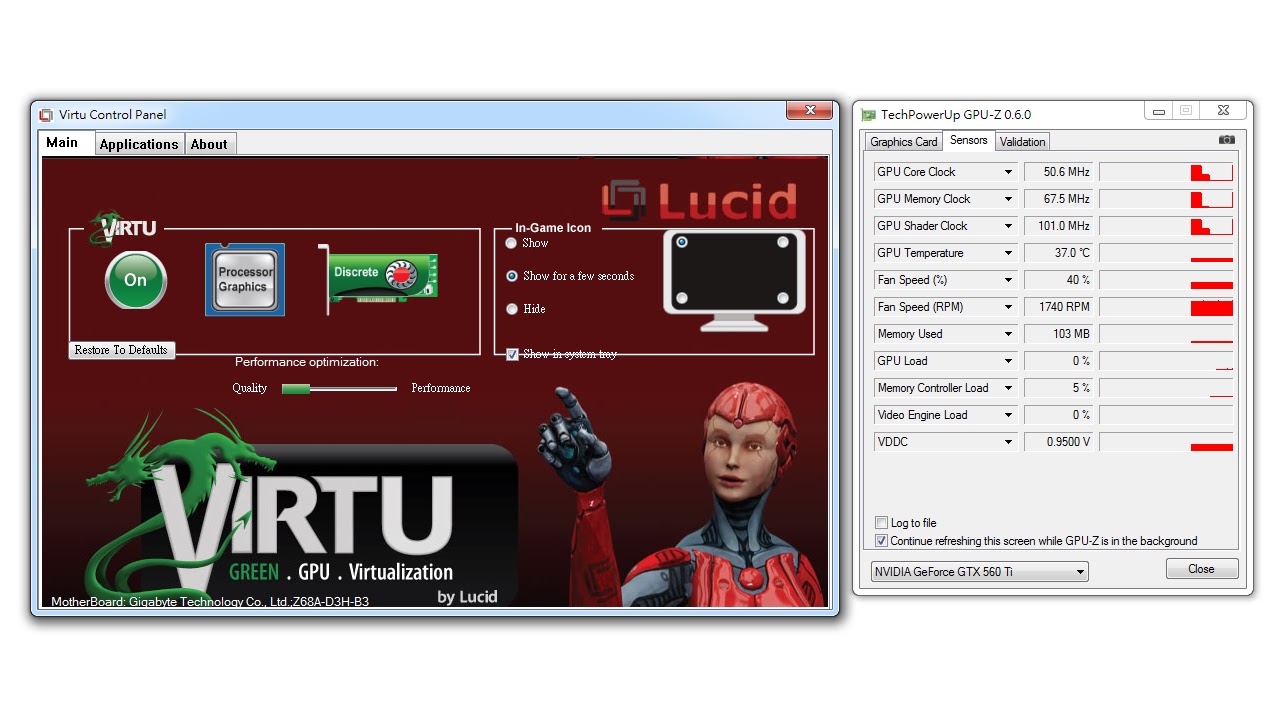1280x720 pixels.
Task: Toggle Show in system tray checkbox
Action: (513, 354)
